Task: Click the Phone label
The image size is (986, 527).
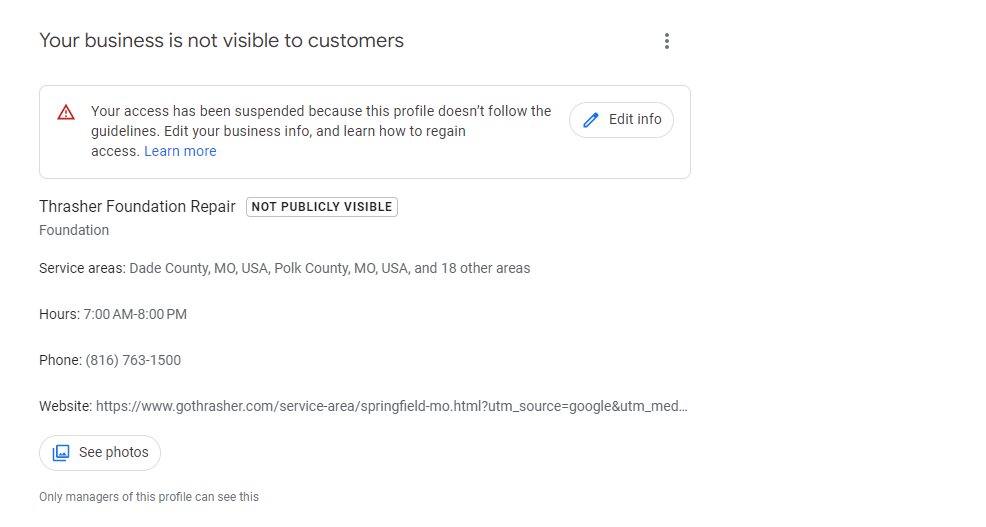Action: 60,360
